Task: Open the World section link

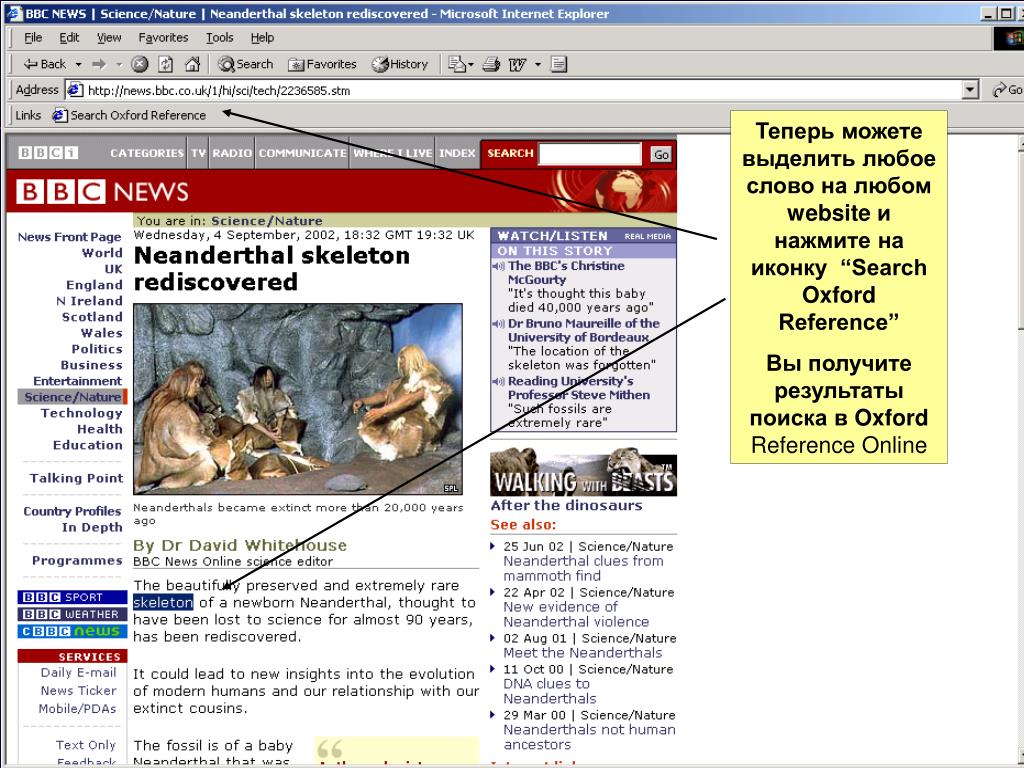Action: point(102,253)
